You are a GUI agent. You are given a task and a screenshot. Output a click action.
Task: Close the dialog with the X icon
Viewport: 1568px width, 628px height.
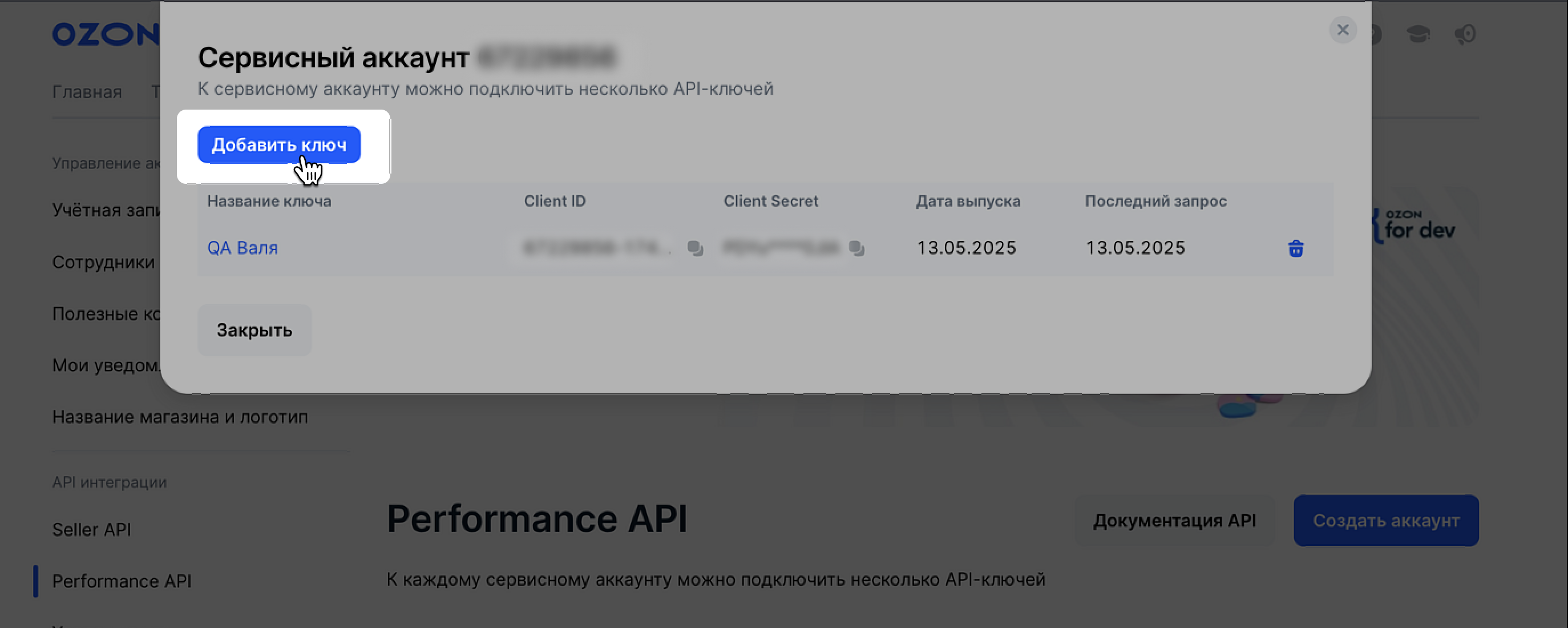tap(1343, 30)
